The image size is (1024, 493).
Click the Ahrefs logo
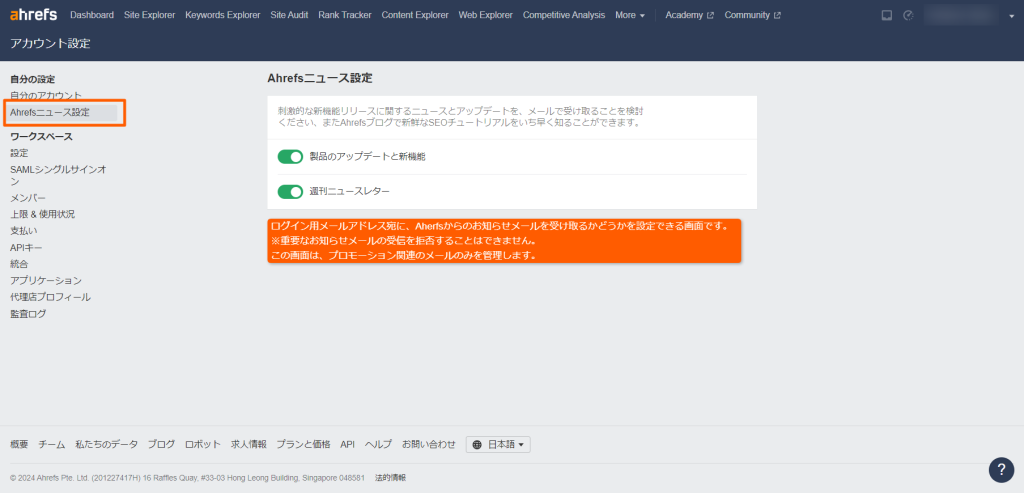[33, 14]
